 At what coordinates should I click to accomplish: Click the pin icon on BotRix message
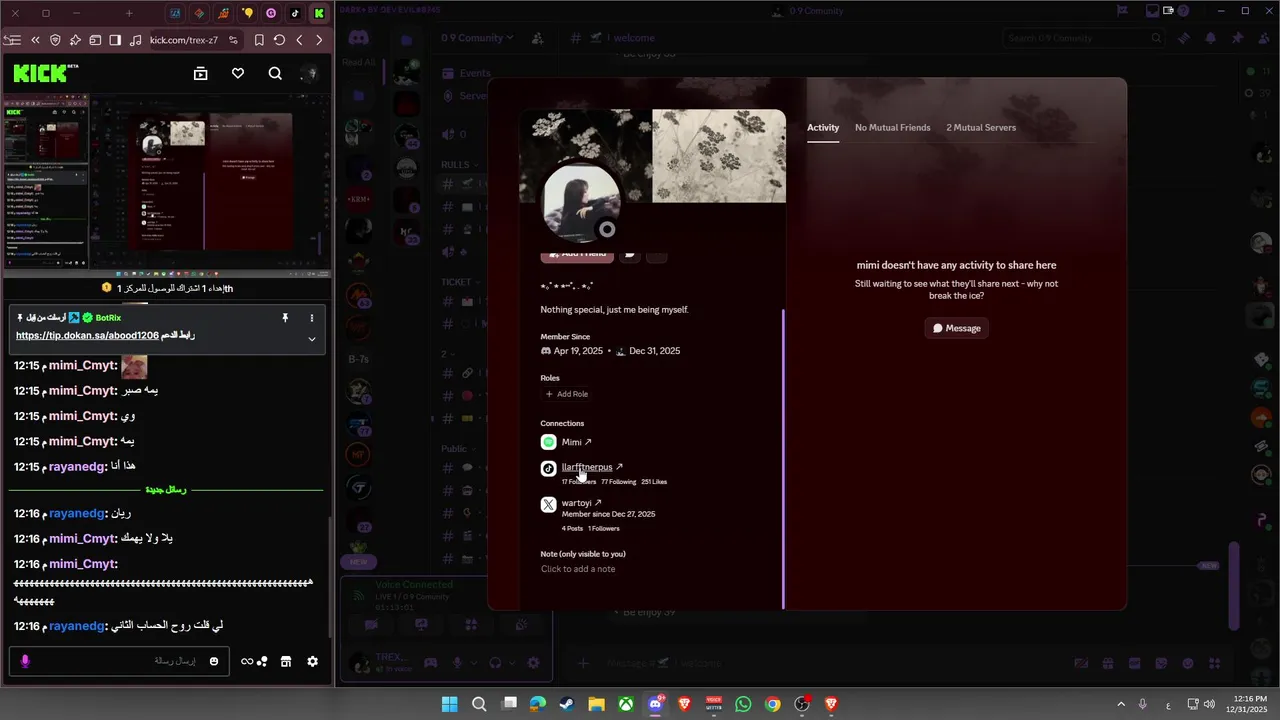(285, 318)
